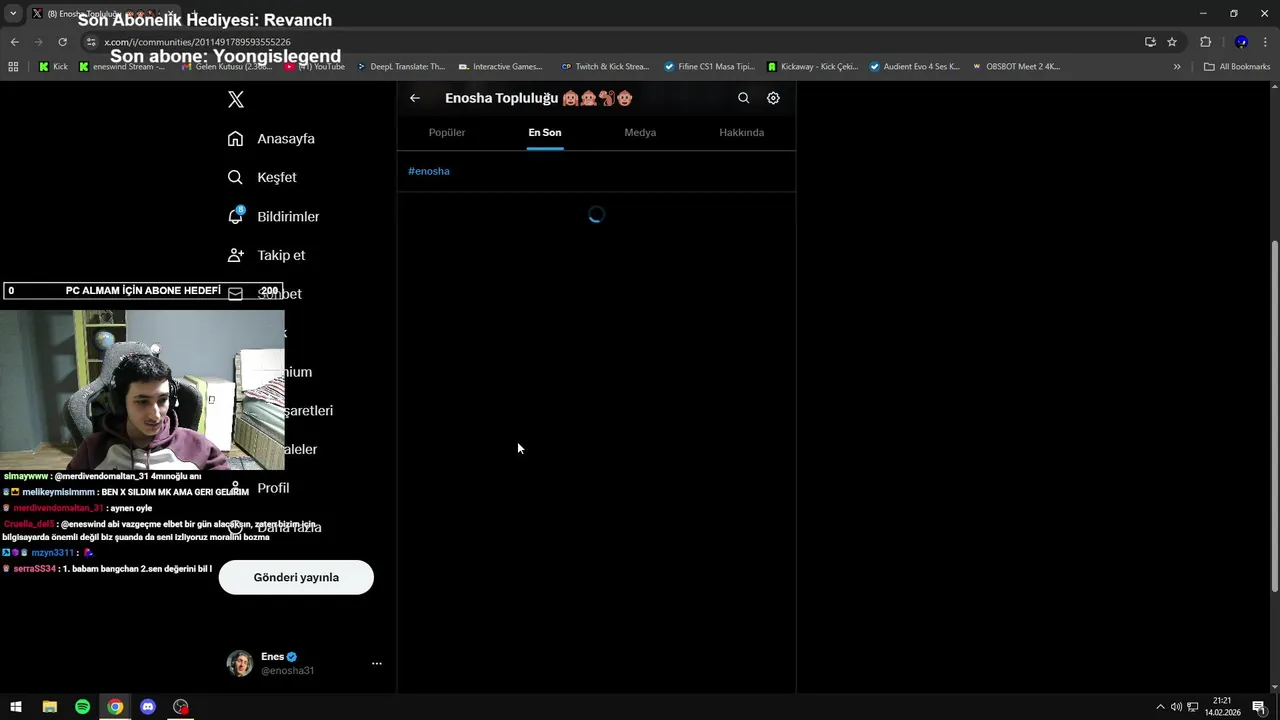Click the #enosha hashtag link
1280x720 pixels.
429,171
